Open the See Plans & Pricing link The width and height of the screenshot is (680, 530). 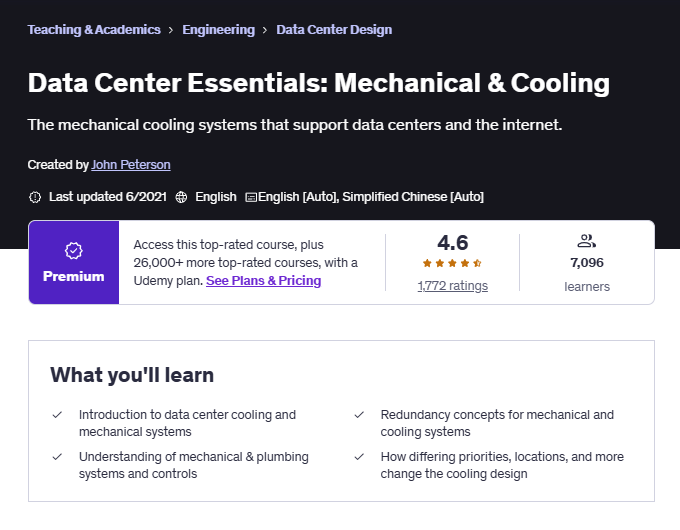263,281
